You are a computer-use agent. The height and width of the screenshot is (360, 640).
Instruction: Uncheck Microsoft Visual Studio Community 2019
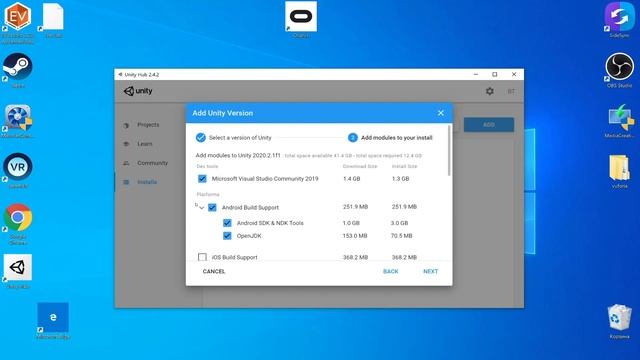pyautogui.click(x=202, y=179)
